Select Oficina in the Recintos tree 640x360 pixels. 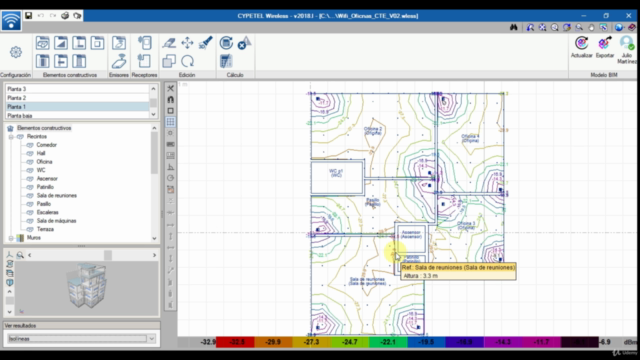[x=44, y=162]
